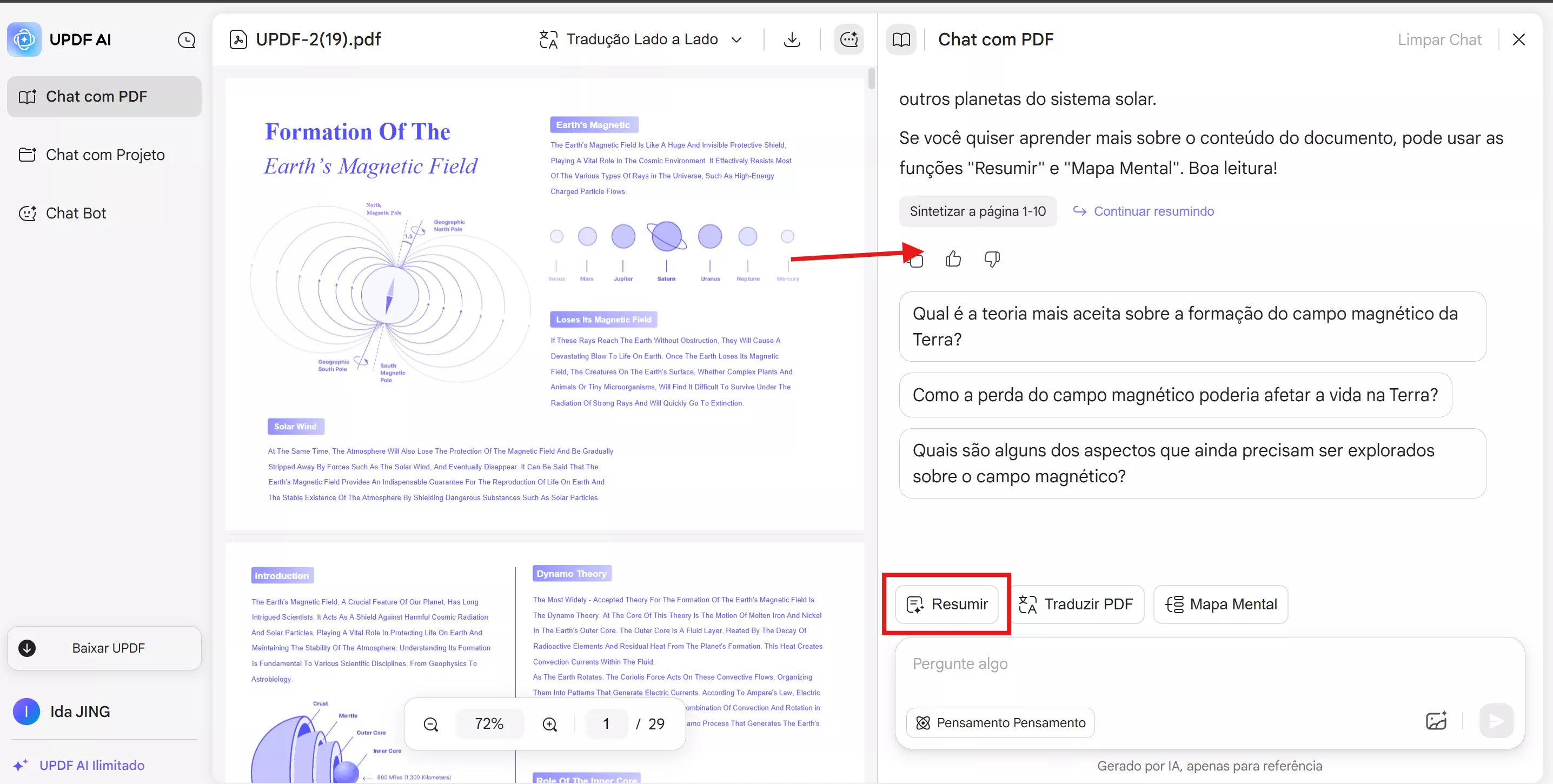Click the Mapa Mental button
Viewport: 1553px width, 784px height.
(x=1221, y=604)
